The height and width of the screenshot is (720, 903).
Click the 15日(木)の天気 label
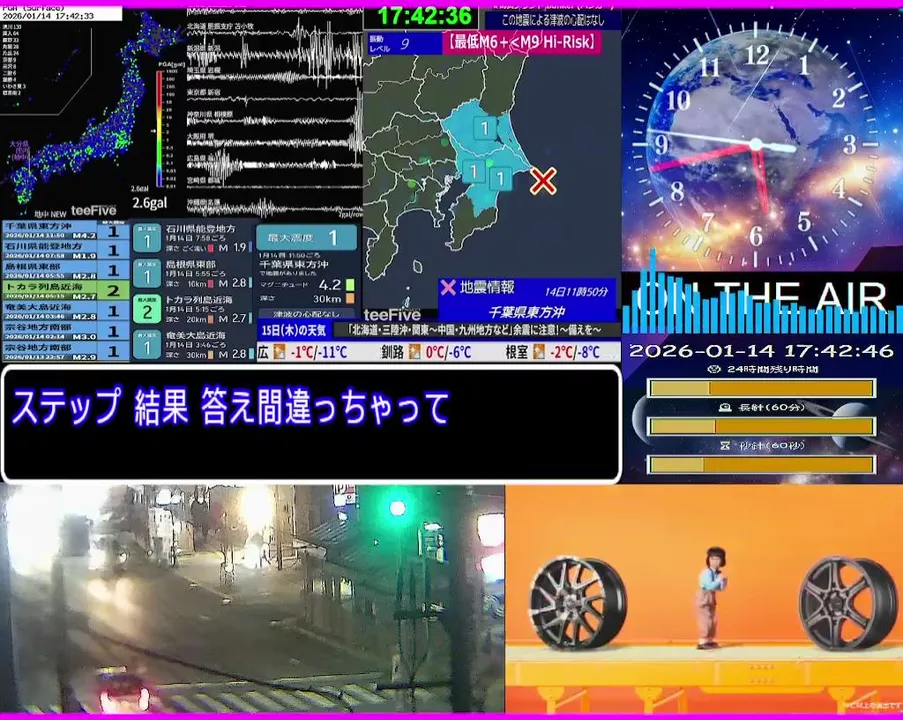tap(294, 330)
